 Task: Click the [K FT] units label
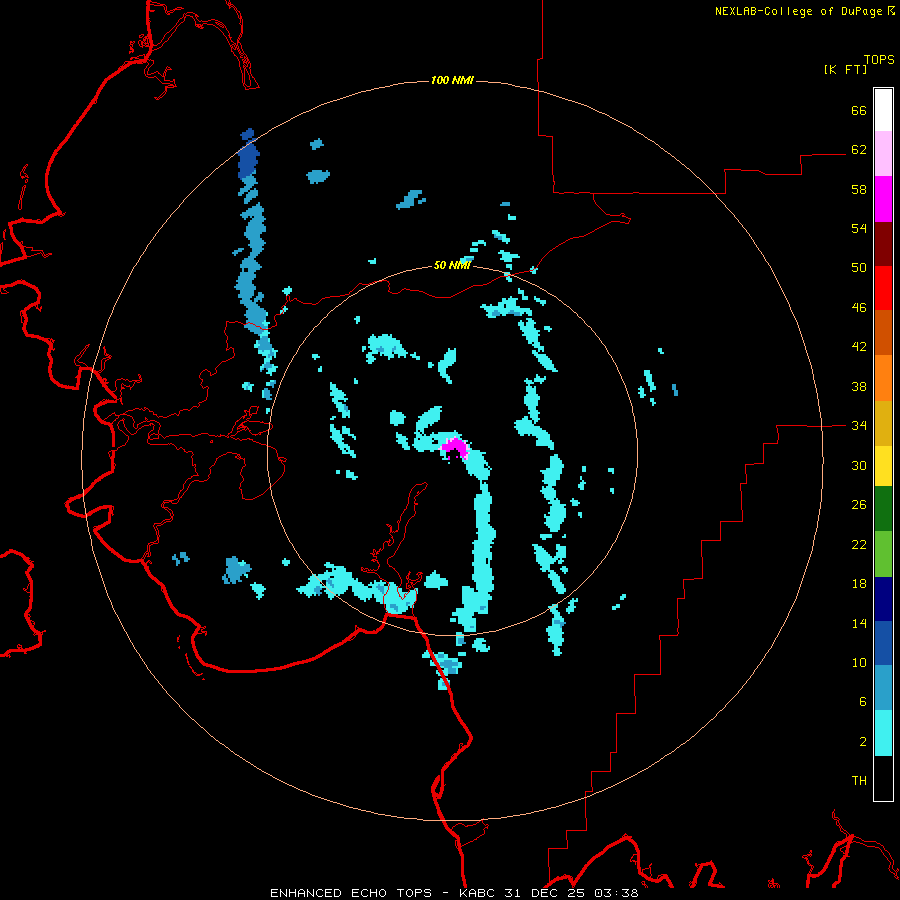(845, 69)
